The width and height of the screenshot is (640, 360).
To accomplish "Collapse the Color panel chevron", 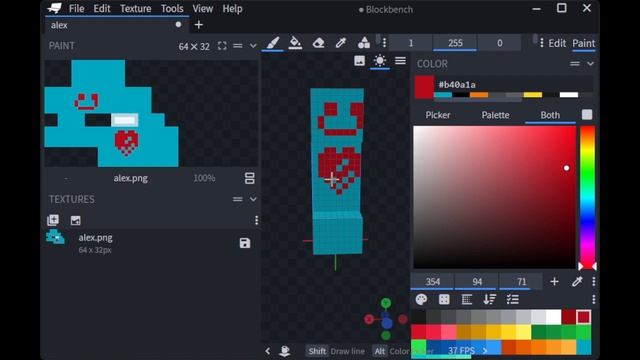I will coord(590,64).
